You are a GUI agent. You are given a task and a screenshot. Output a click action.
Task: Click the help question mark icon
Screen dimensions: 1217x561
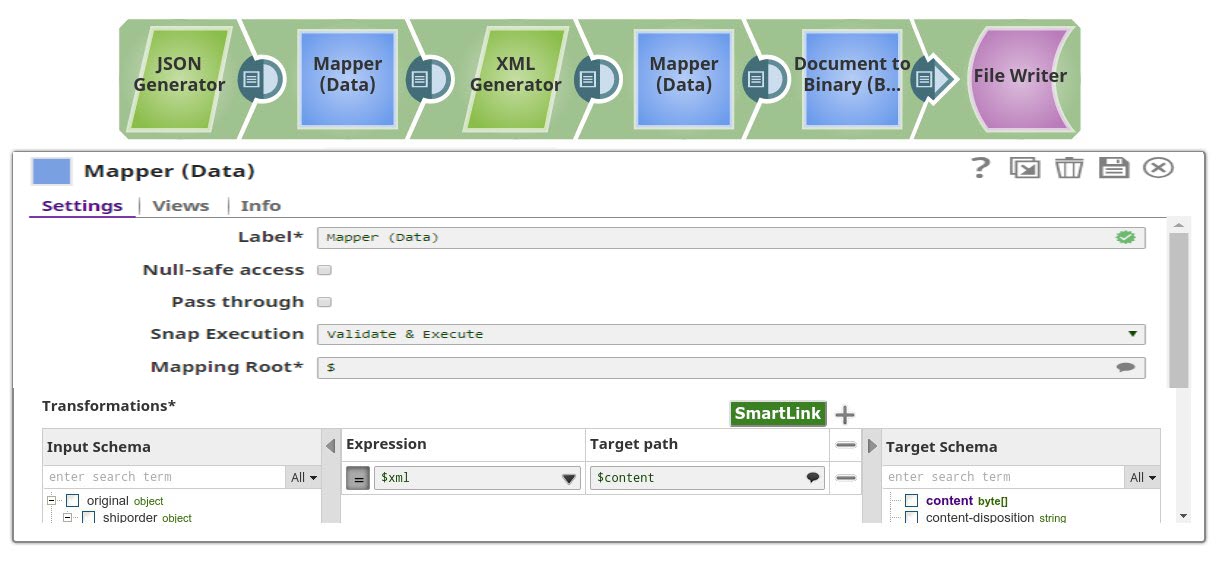[x=981, y=168]
